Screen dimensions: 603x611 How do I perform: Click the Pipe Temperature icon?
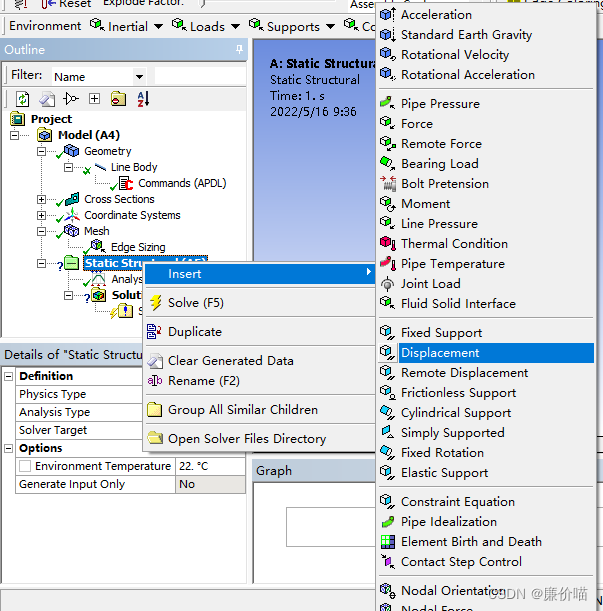[x=387, y=263]
